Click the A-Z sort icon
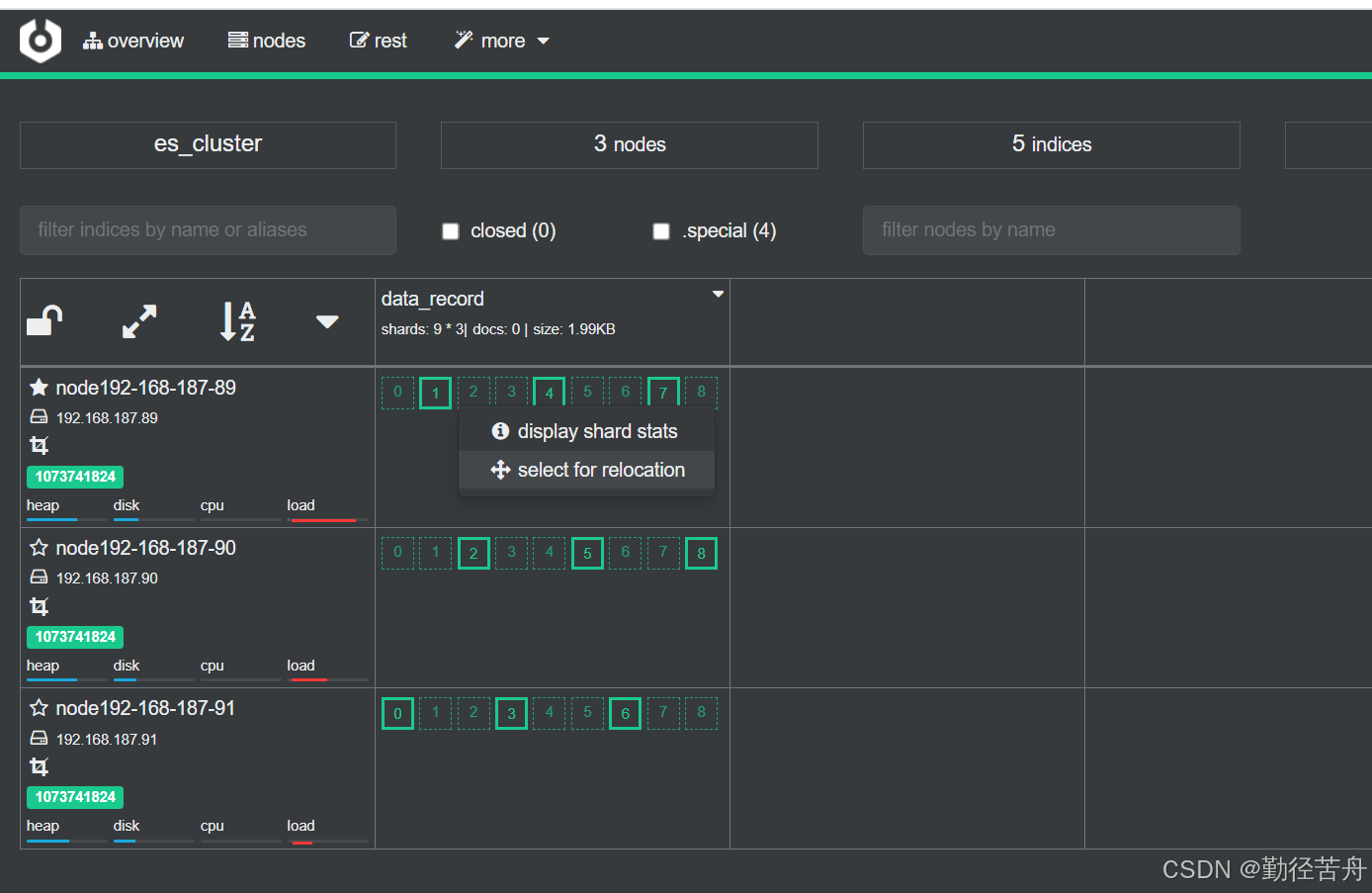 [x=237, y=321]
